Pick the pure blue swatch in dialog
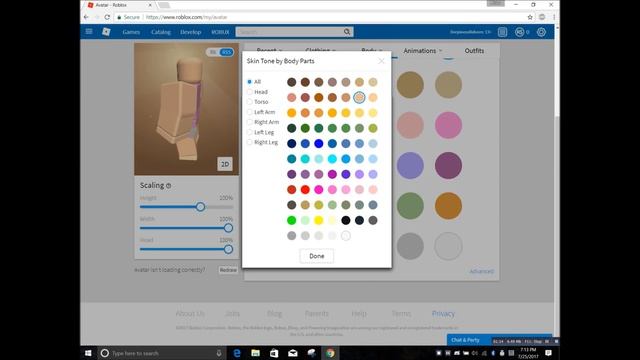 318,144
